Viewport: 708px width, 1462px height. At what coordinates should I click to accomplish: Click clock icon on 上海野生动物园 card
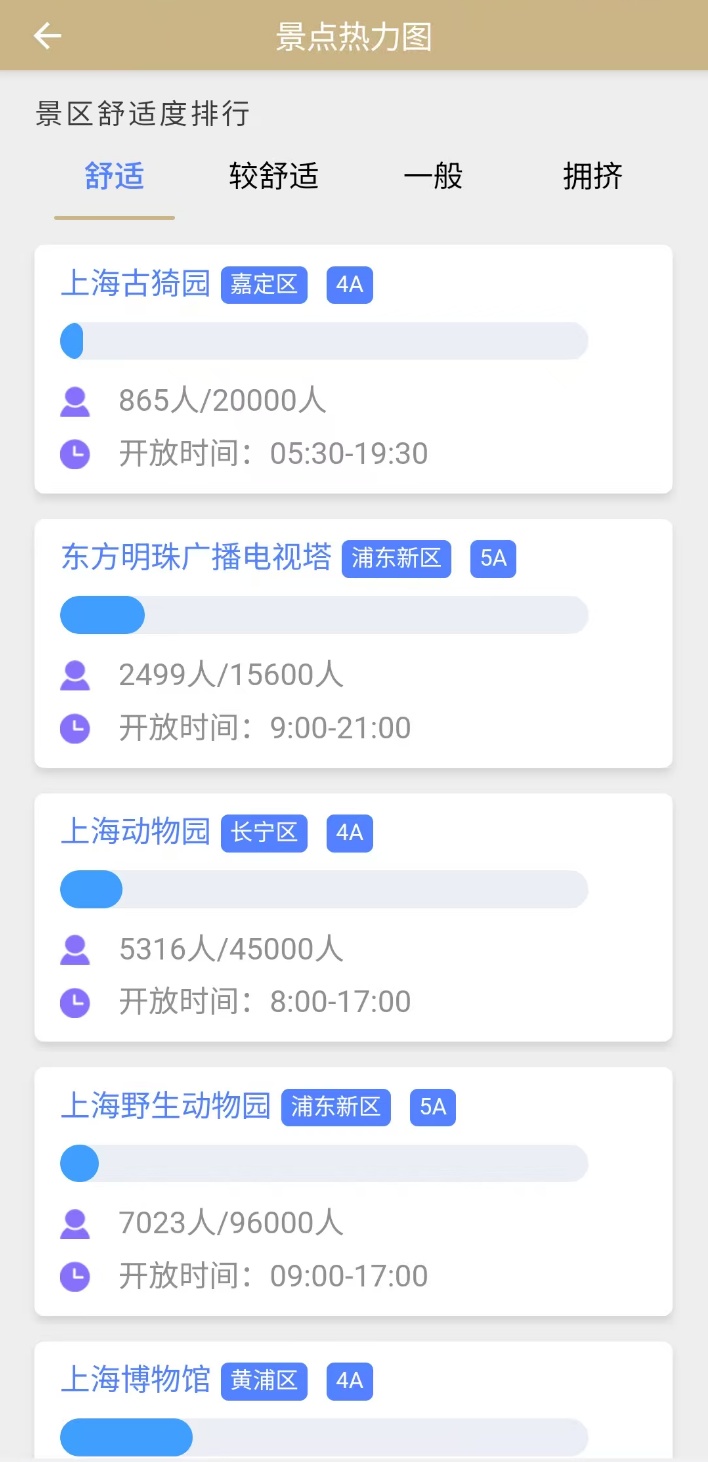pyautogui.click(x=75, y=1276)
